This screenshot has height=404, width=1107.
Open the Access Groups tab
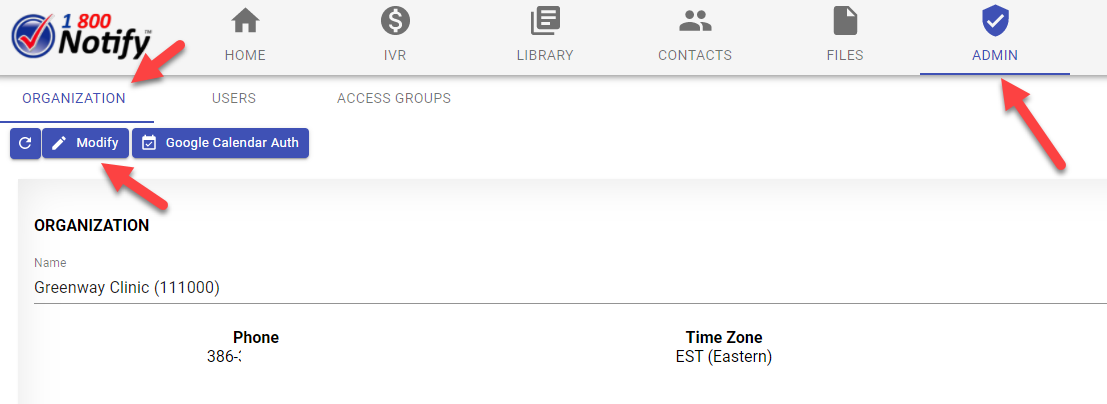[394, 98]
